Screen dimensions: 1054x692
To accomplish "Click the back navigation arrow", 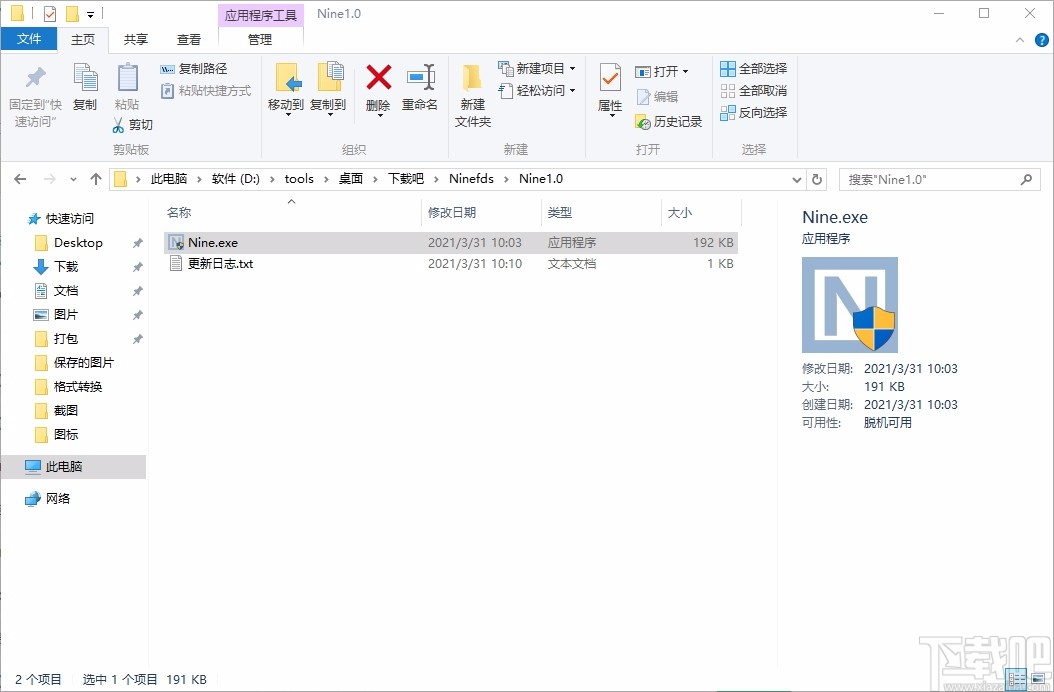I will (x=19, y=178).
